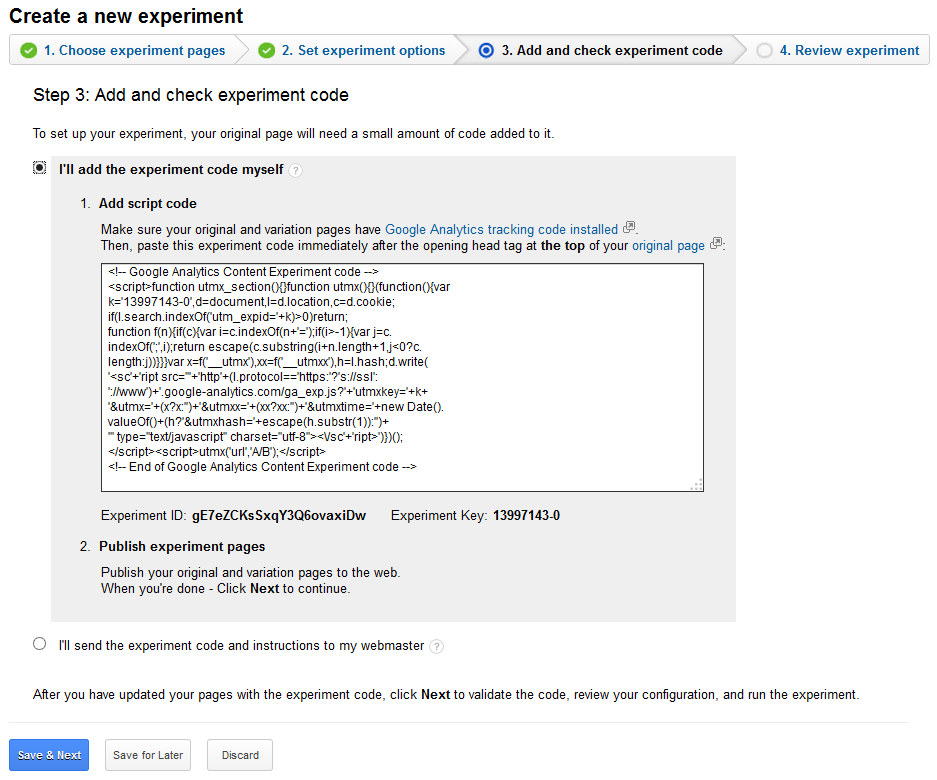
Task: Select 'send code to my webmaster' radio
Action: [x=39, y=644]
